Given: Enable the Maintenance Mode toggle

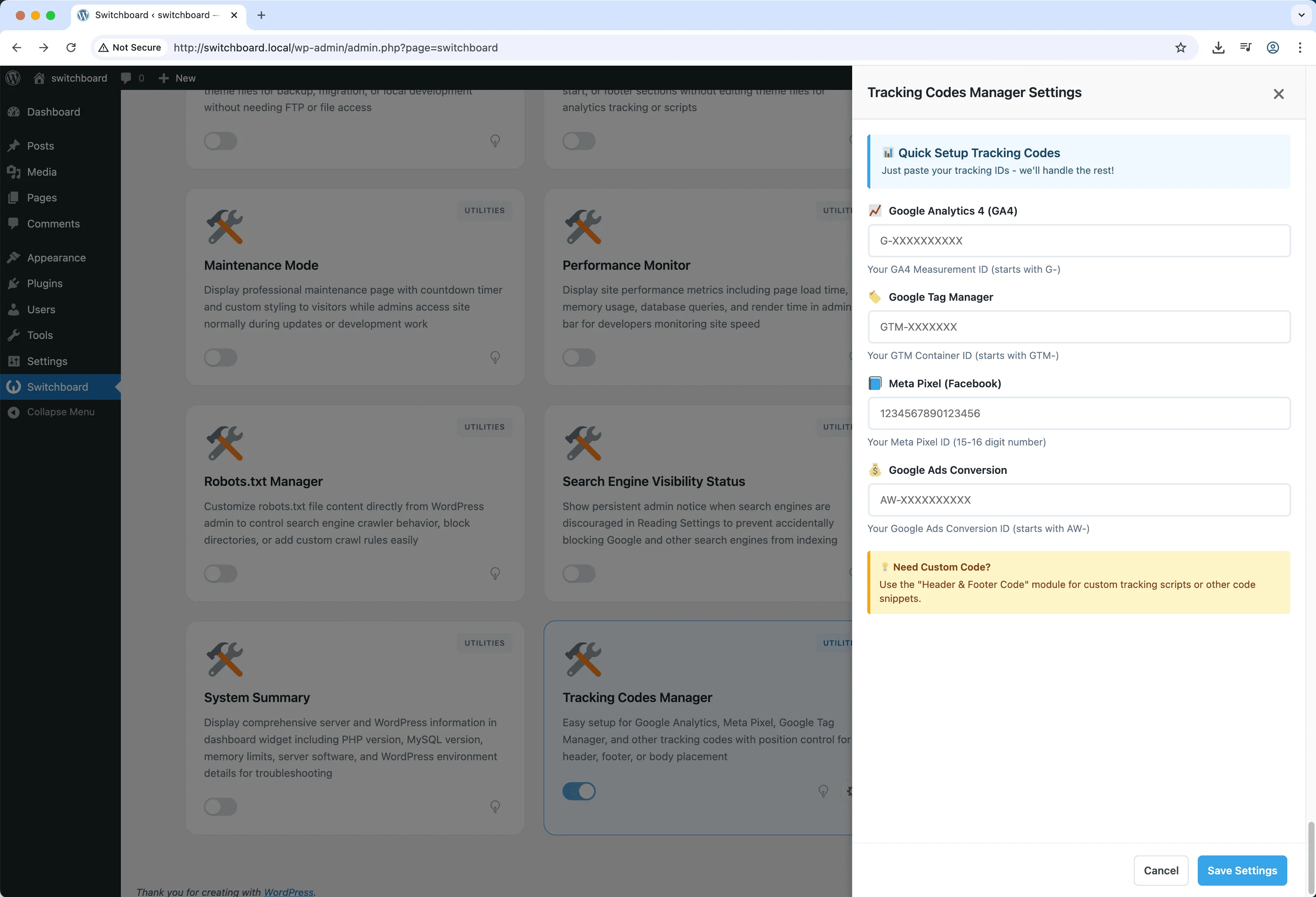Looking at the screenshot, I should [220, 357].
